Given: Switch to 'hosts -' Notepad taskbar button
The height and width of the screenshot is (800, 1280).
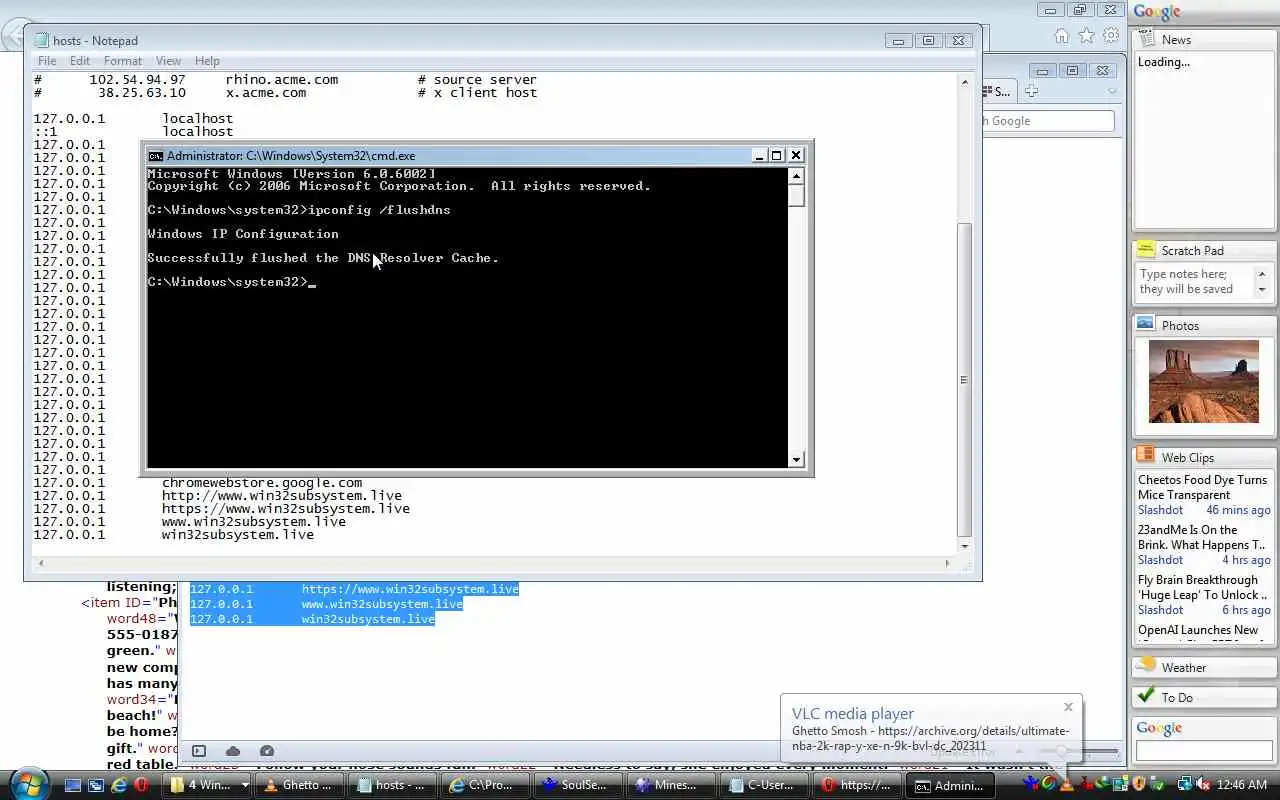Looking at the screenshot, I should [395, 785].
